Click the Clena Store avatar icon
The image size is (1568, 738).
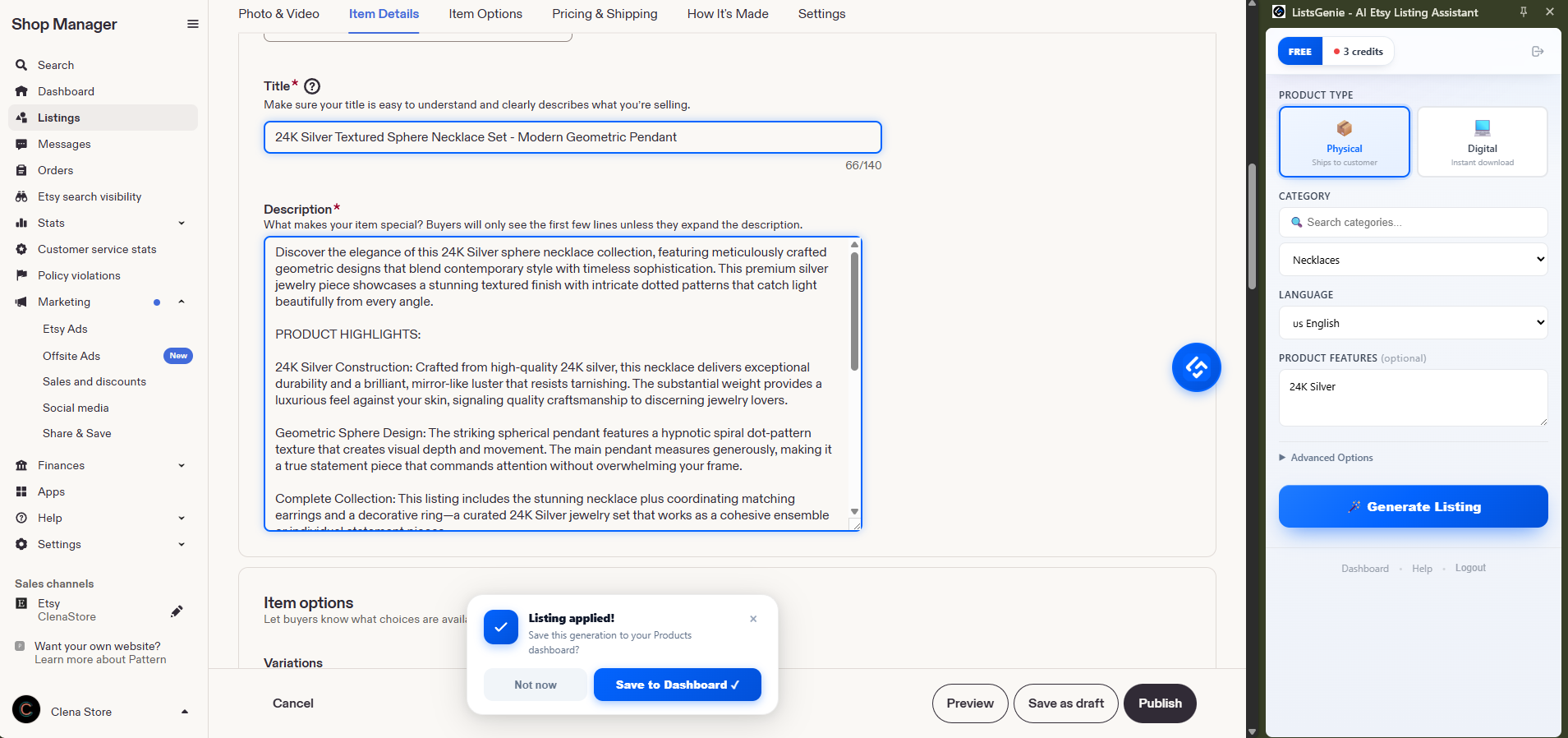click(26, 709)
